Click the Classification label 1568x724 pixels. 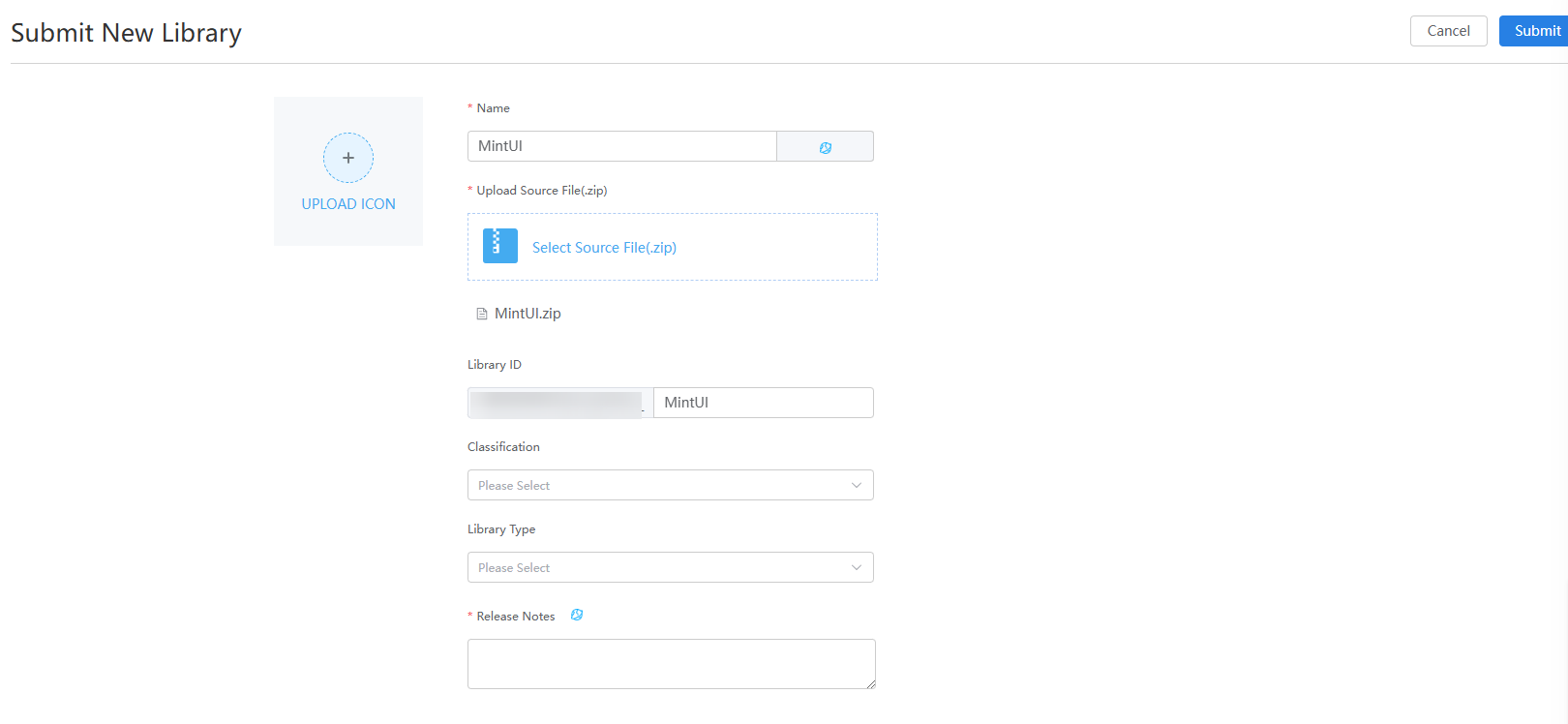coord(503,447)
